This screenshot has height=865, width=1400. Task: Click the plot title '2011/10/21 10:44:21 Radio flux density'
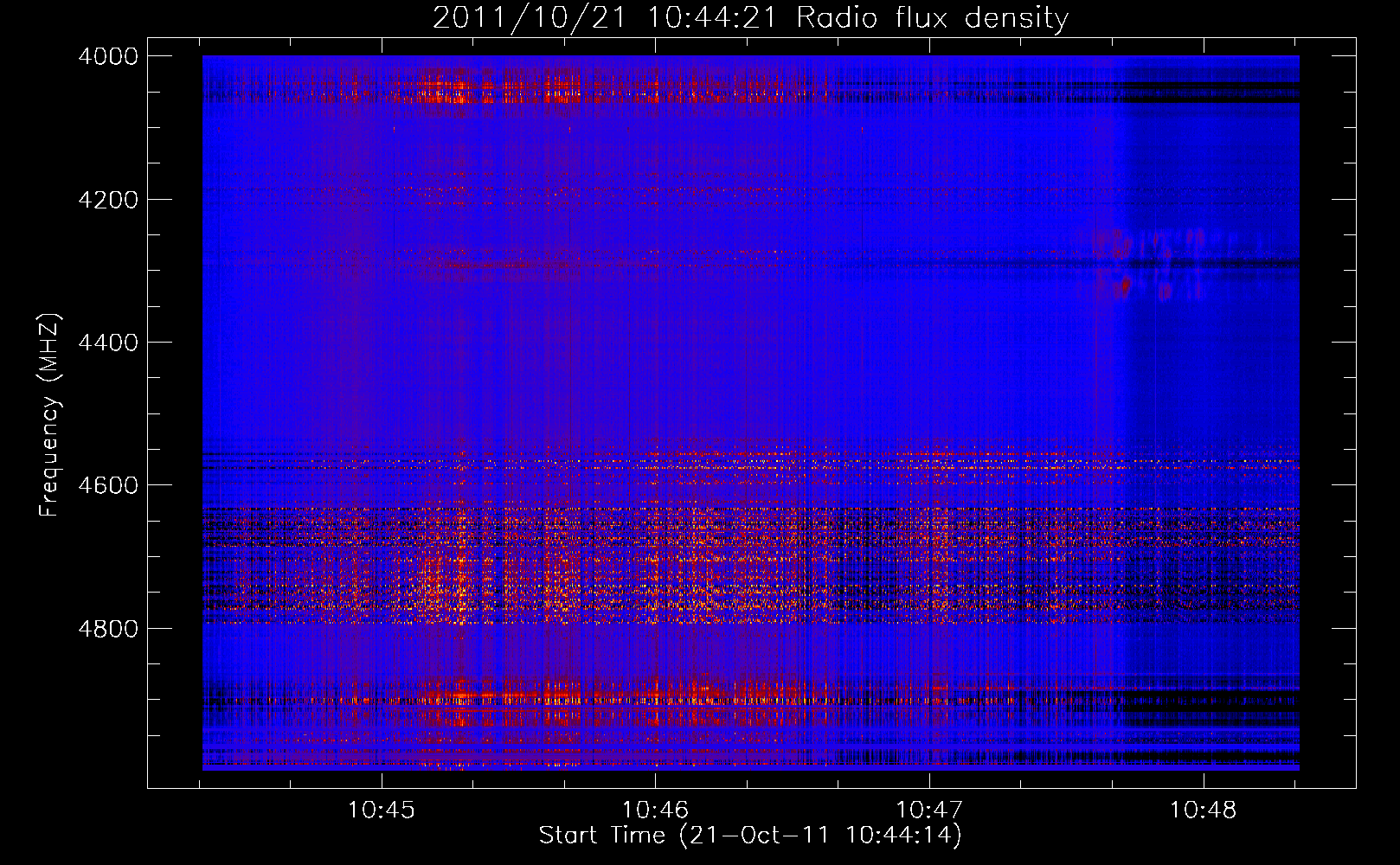pos(750,17)
